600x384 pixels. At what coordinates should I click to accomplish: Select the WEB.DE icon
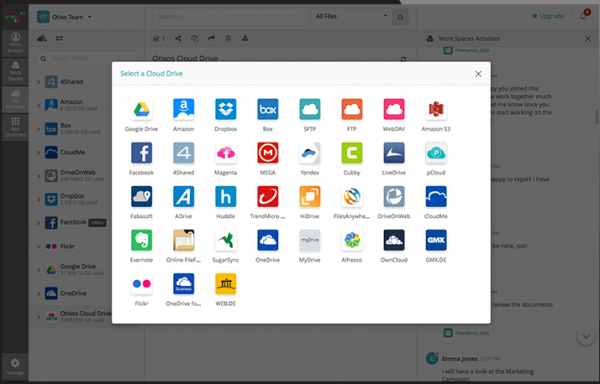coord(225,284)
